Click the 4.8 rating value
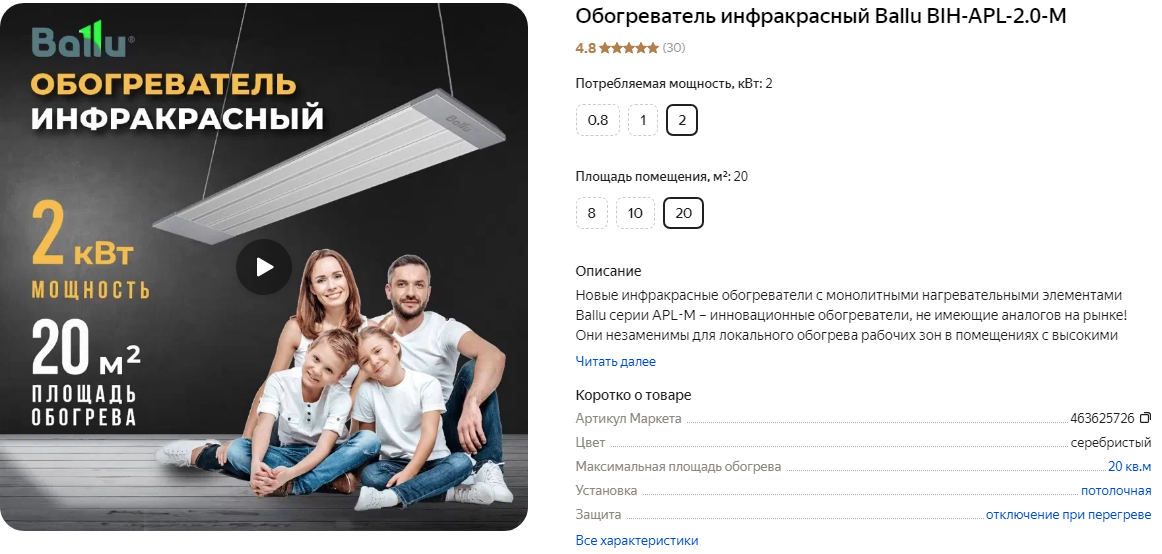 pos(585,48)
